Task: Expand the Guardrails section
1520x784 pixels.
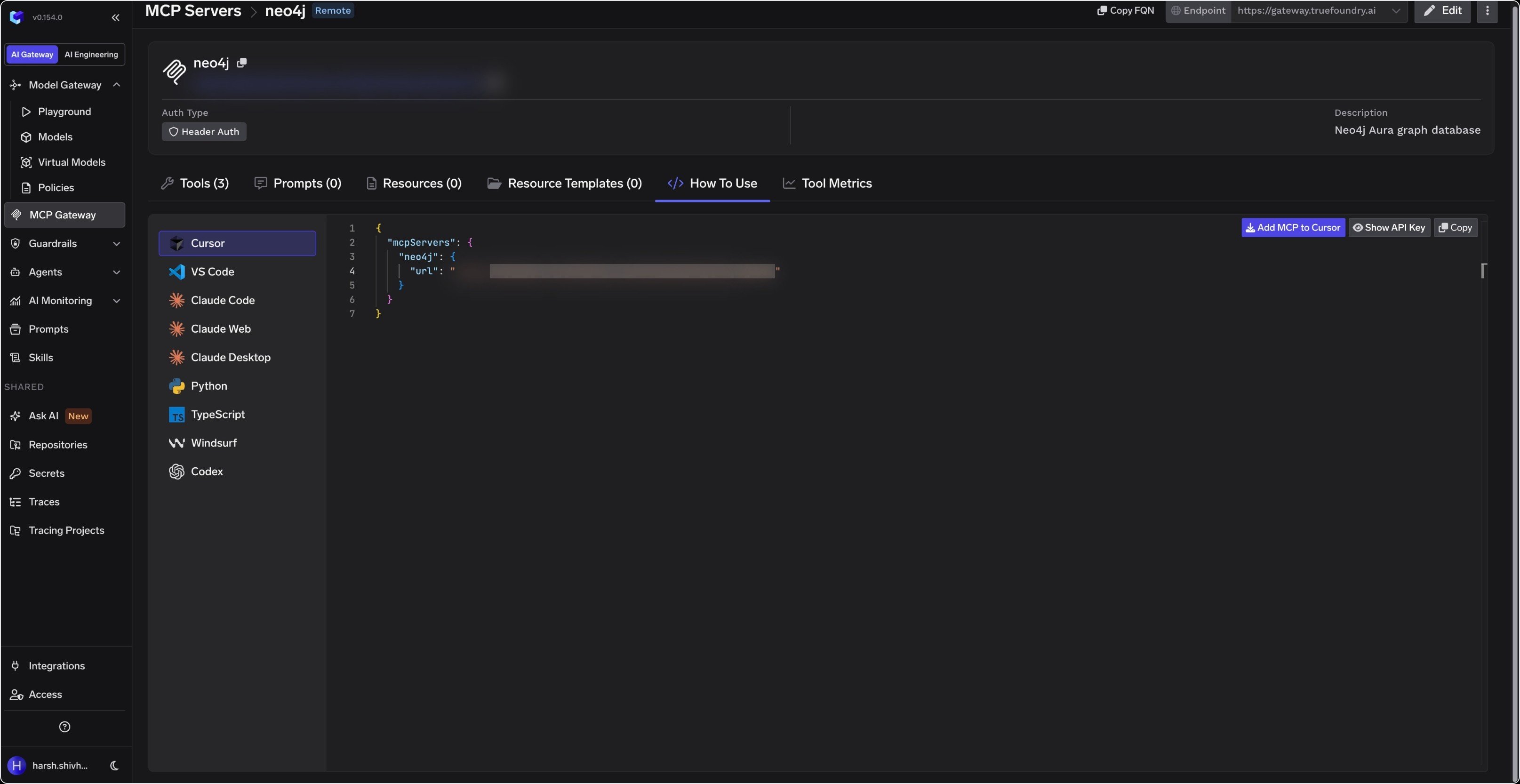Action: click(x=116, y=244)
